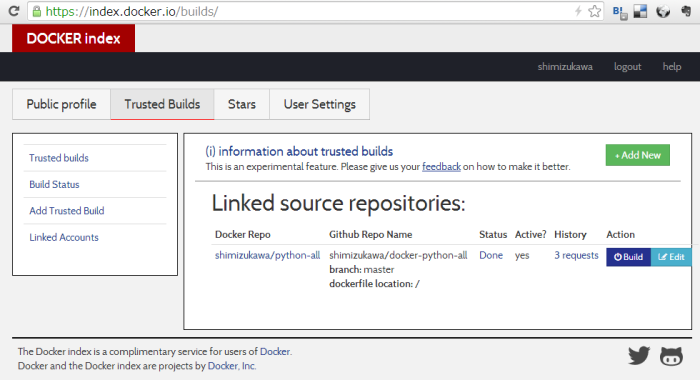This screenshot has width=700, height=380.
Task: Open the shimizukawa/python-all Docker repo
Action: pos(267,255)
